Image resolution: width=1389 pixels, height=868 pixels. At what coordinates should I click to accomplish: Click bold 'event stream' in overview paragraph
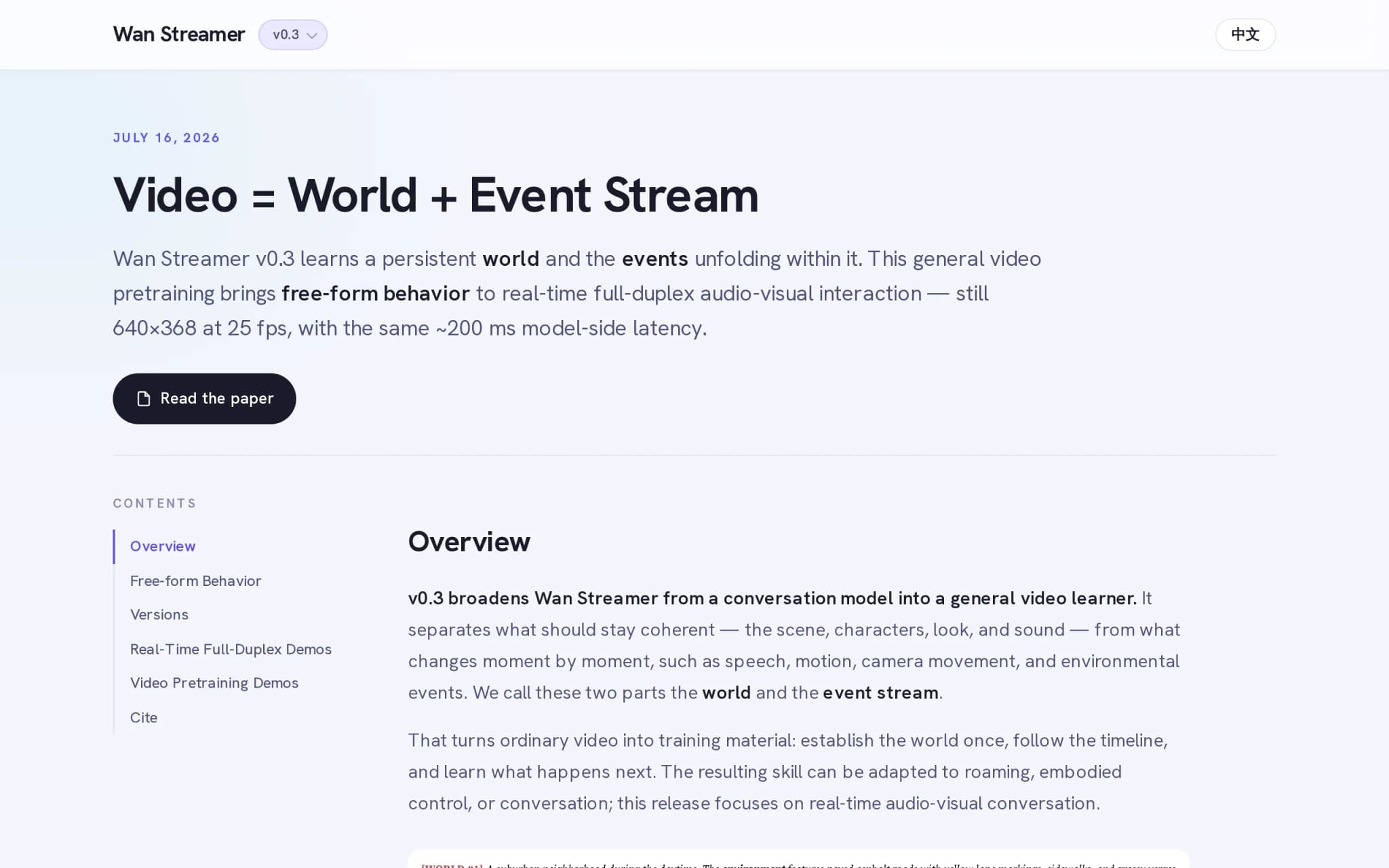point(880,693)
